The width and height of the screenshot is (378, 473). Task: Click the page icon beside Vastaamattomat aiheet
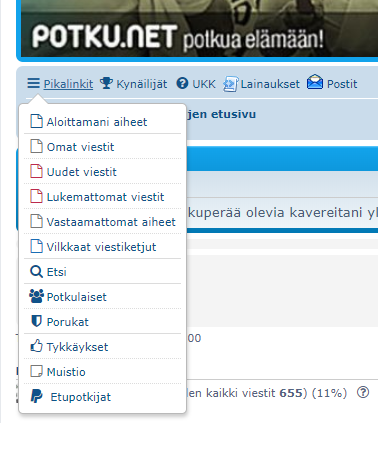(x=36, y=221)
